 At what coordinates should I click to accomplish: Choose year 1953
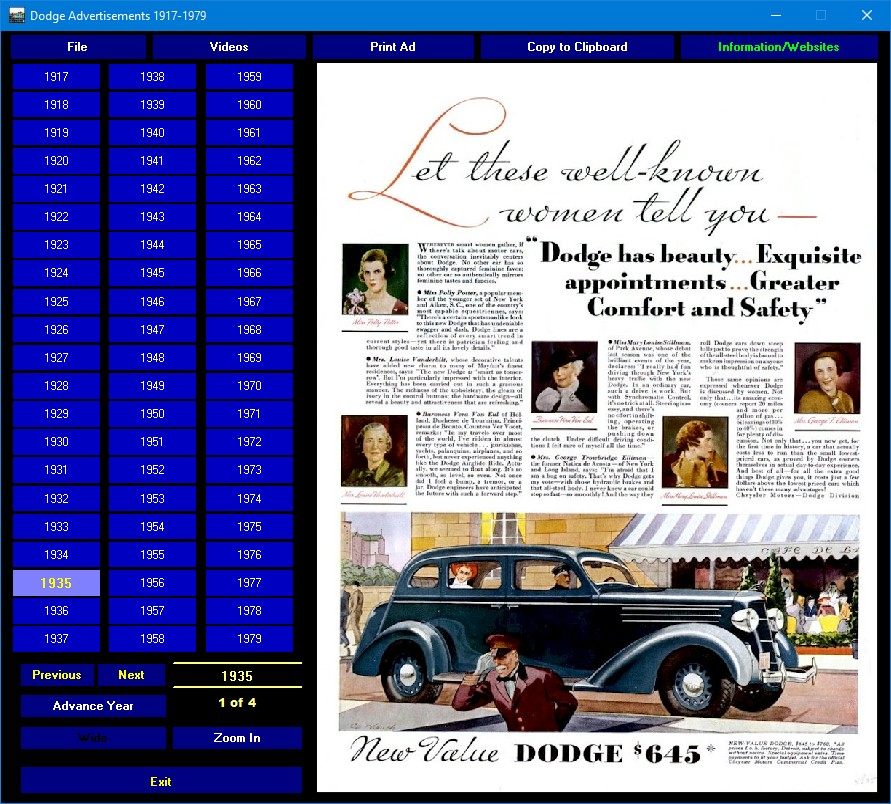tap(152, 498)
